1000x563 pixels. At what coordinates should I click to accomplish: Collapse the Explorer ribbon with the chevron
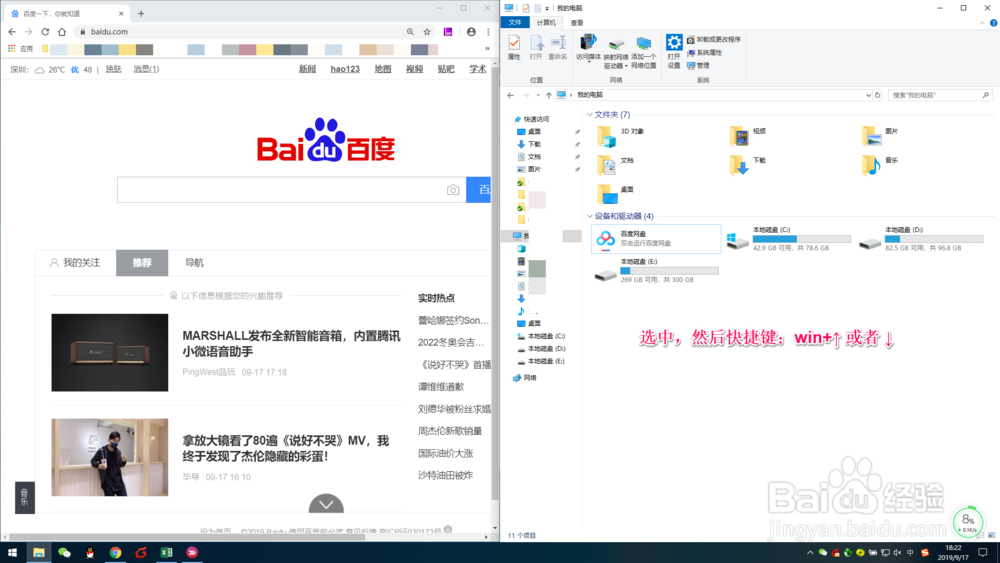982,23
